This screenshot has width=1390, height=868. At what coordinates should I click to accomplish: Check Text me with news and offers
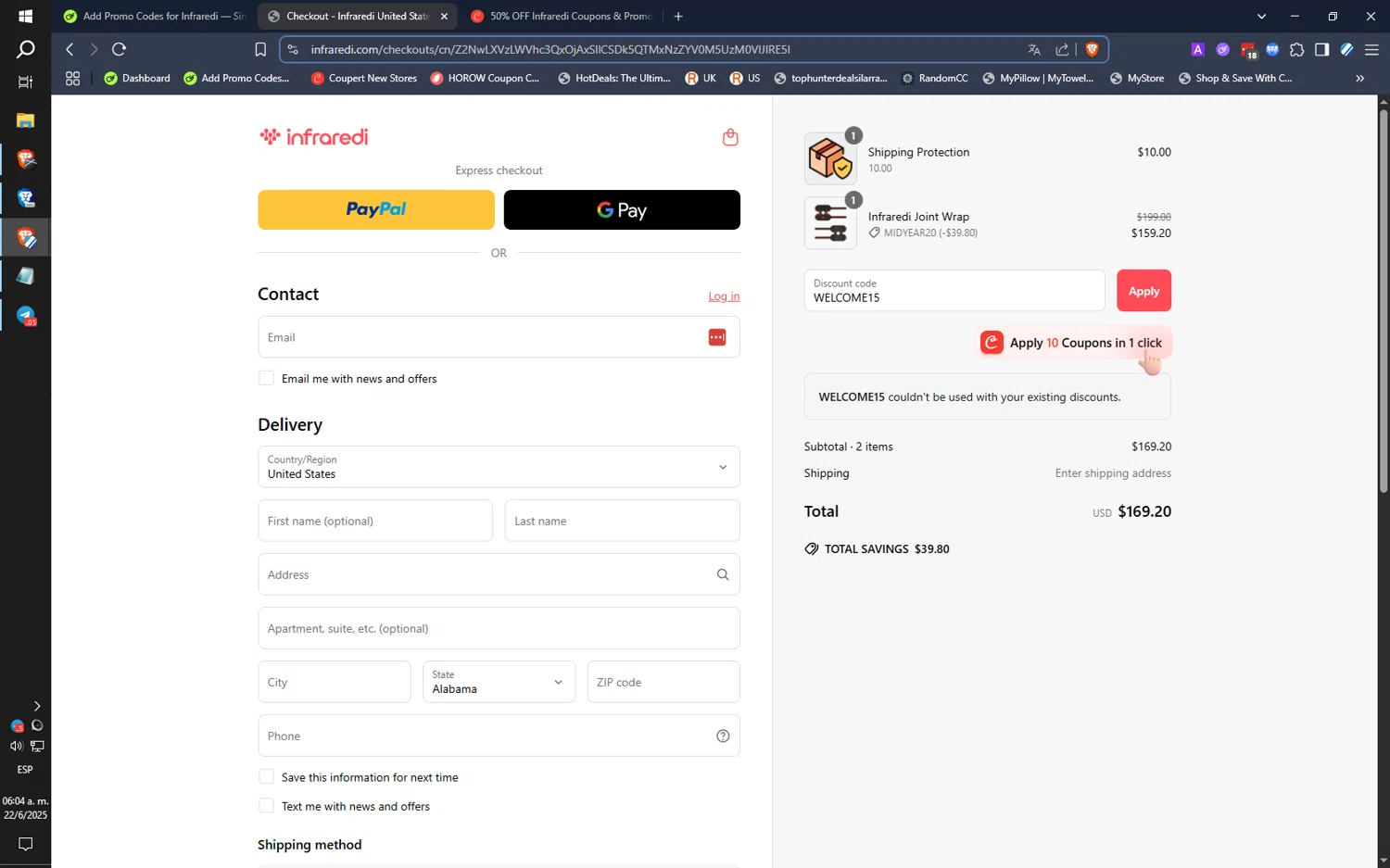tap(266, 805)
